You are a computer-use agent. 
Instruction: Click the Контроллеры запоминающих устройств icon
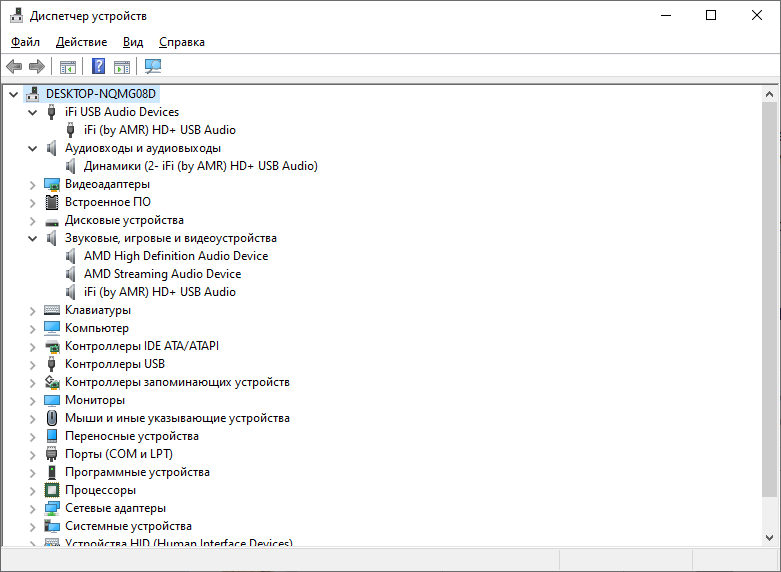52,382
